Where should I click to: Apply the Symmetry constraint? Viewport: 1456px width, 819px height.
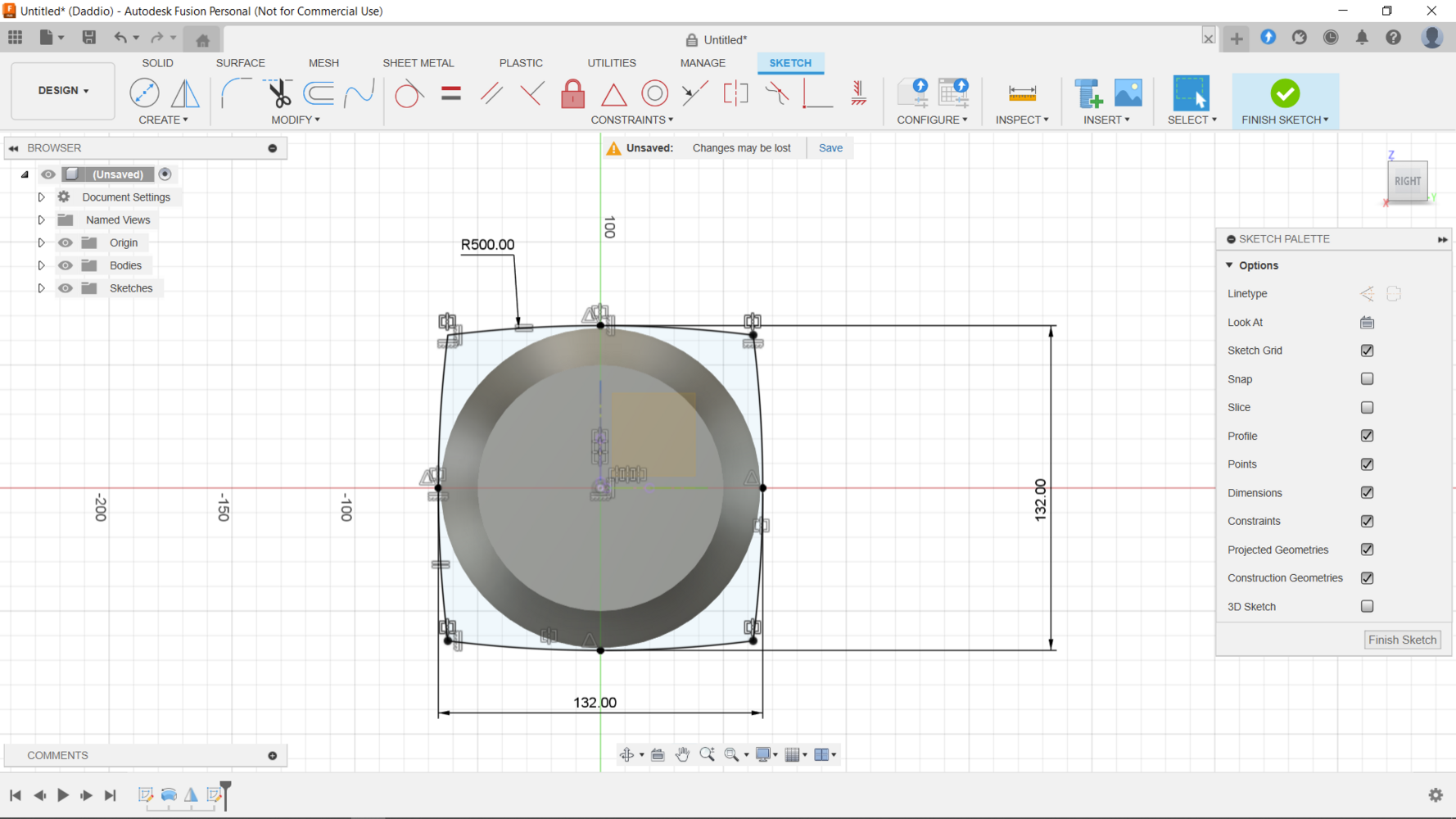click(x=735, y=93)
